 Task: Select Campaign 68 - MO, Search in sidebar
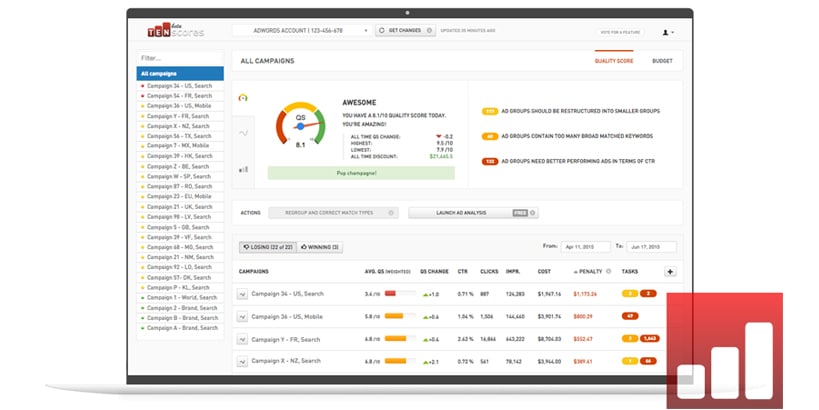pyautogui.click(x=180, y=247)
